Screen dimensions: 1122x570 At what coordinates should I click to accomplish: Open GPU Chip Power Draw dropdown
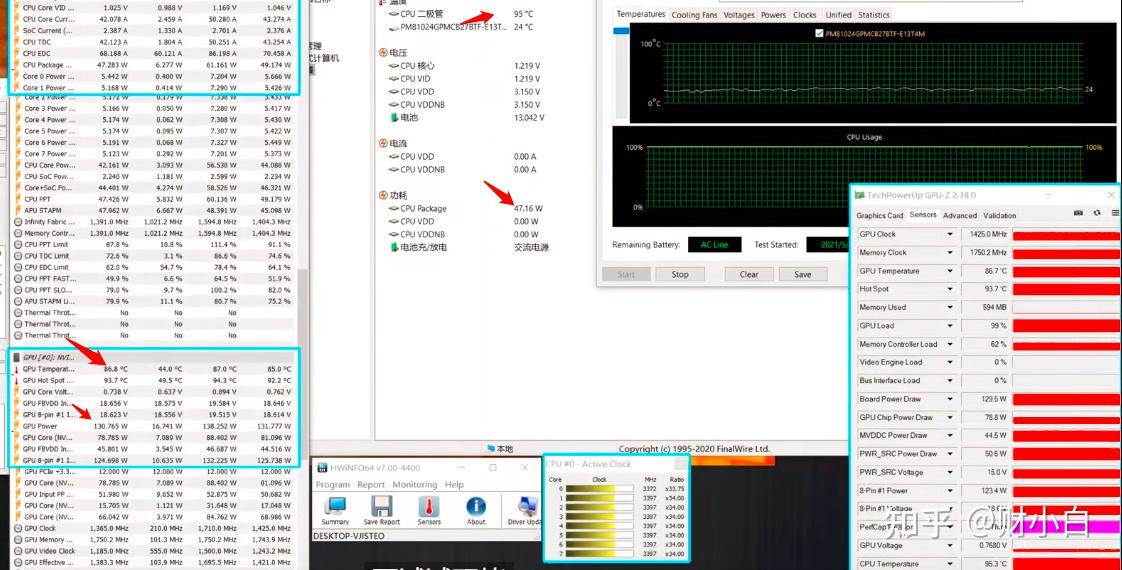point(950,417)
